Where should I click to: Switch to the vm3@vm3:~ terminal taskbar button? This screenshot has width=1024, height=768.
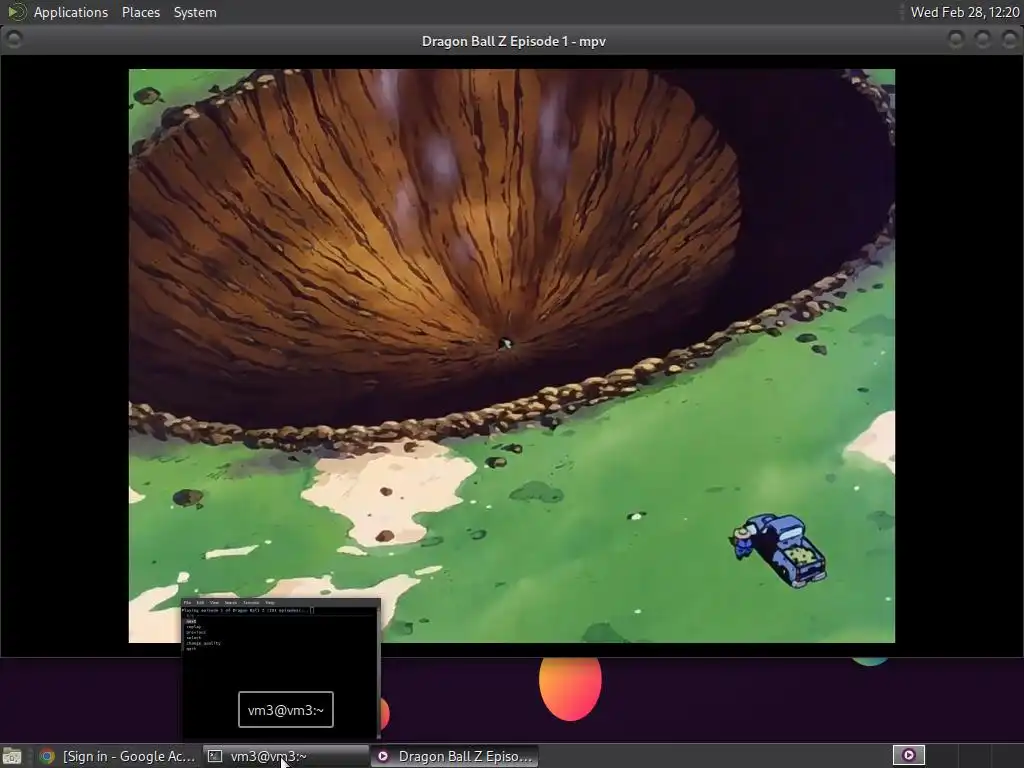coord(285,756)
